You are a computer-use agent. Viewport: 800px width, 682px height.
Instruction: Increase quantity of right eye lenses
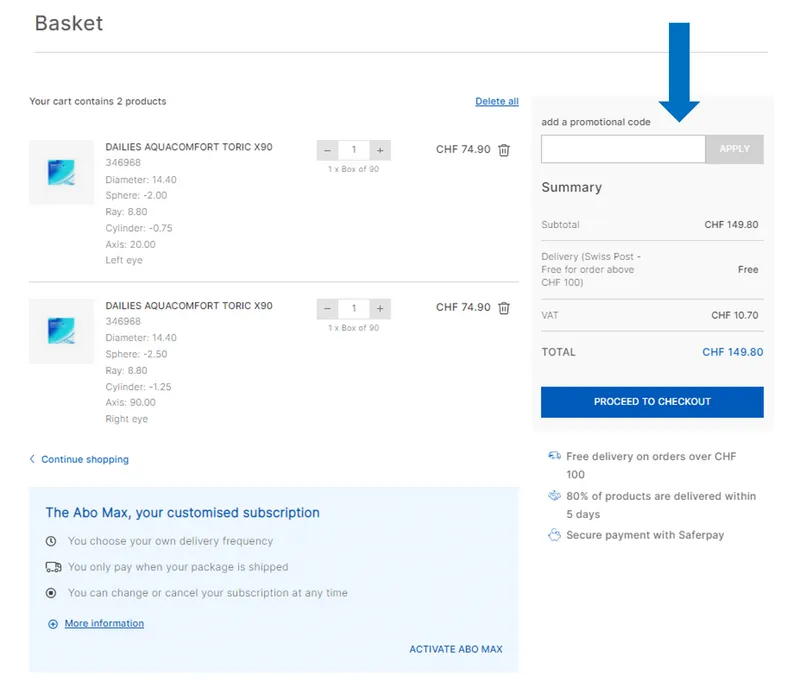(380, 309)
